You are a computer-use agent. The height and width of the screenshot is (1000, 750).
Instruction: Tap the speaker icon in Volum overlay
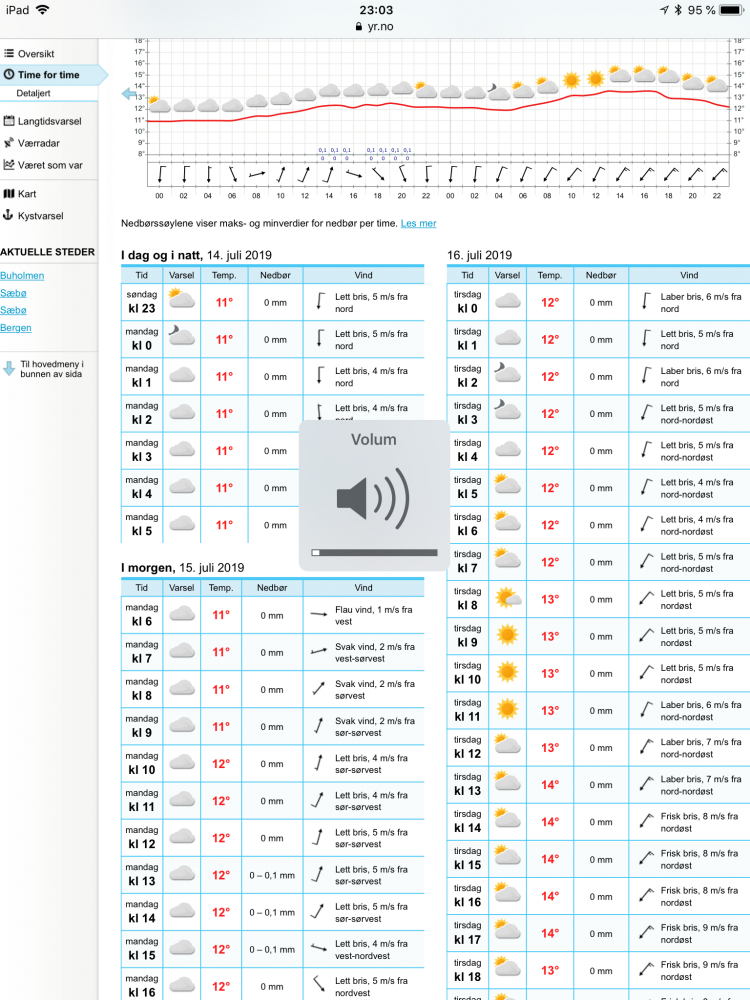tap(373, 499)
